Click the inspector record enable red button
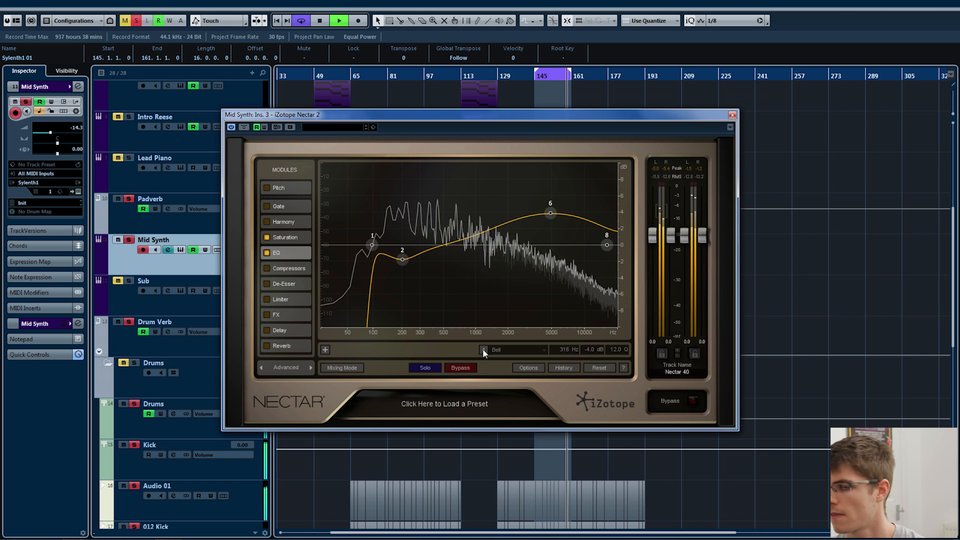This screenshot has width=960, height=540. [x=15, y=113]
